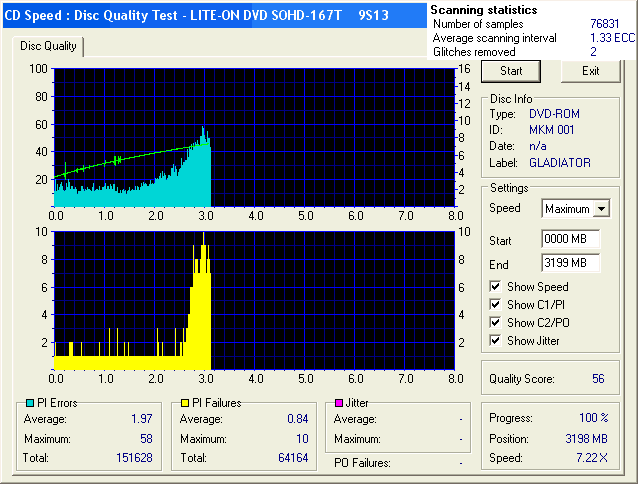
Task: Click the Exit button
Action: [591, 71]
